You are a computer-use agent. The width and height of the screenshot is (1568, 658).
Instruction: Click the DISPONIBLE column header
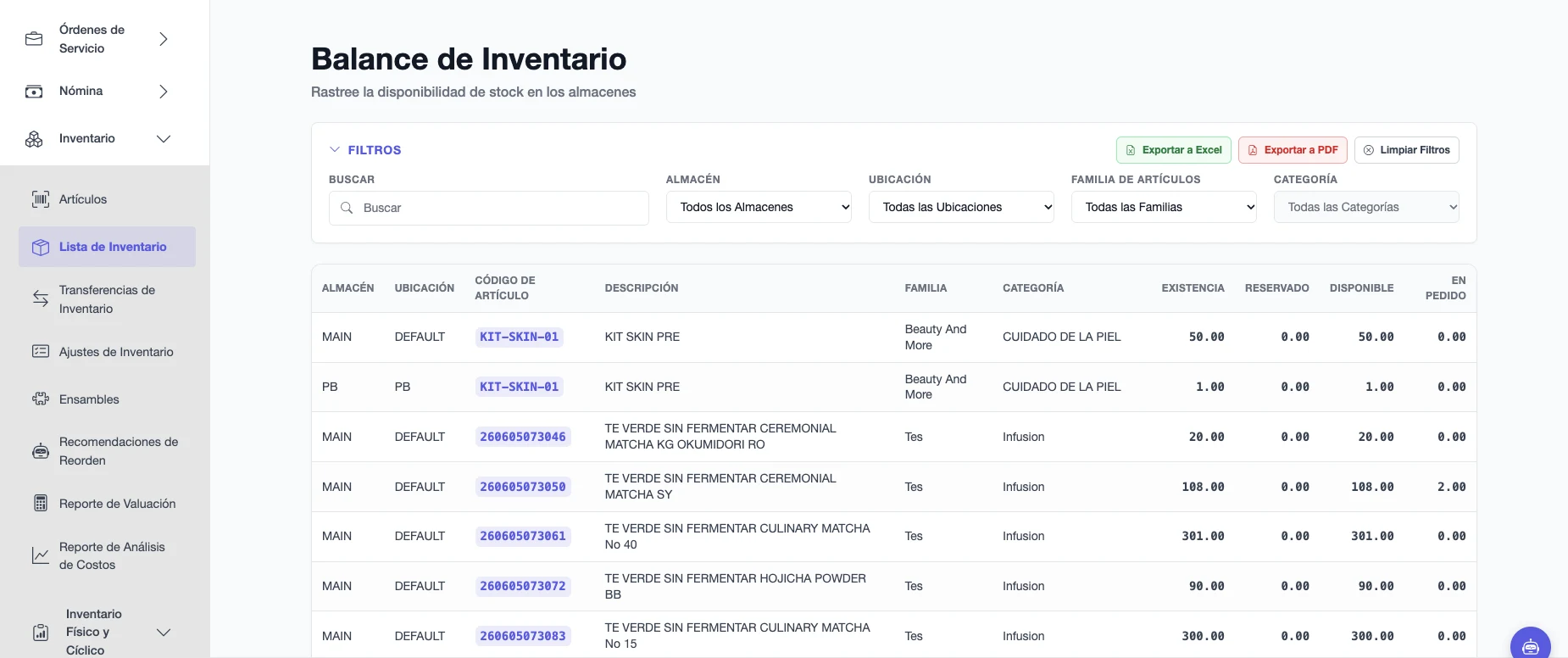point(1361,288)
